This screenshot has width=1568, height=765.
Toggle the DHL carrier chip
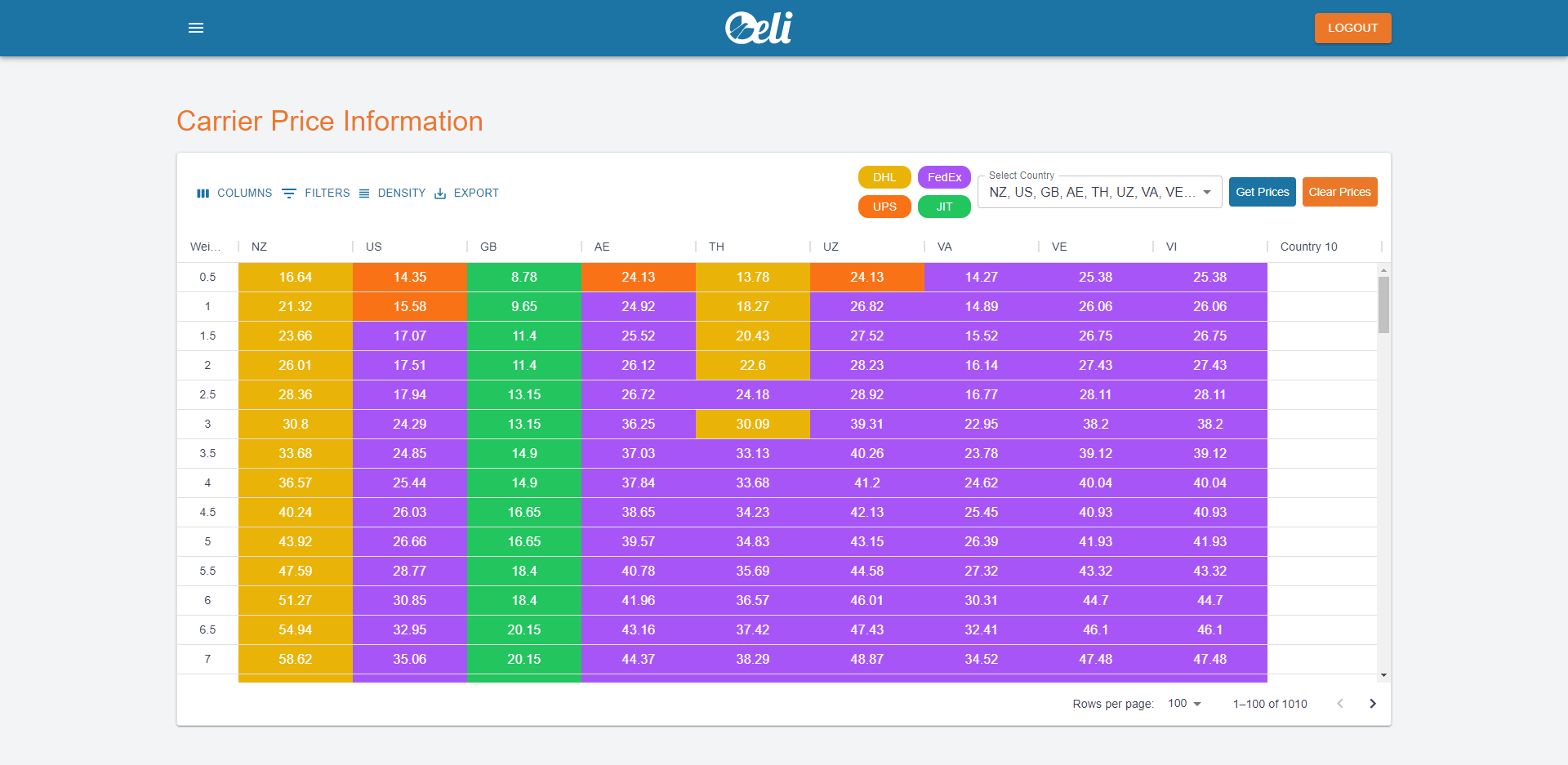click(x=884, y=177)
